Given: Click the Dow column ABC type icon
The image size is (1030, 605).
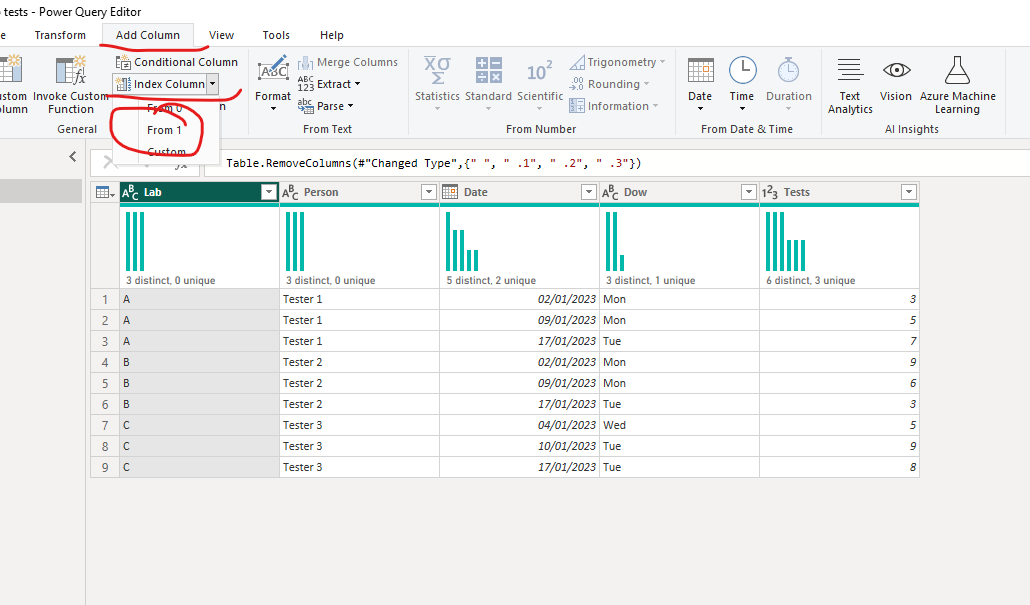Looking at the screenshot, I should tap(610, 192).
